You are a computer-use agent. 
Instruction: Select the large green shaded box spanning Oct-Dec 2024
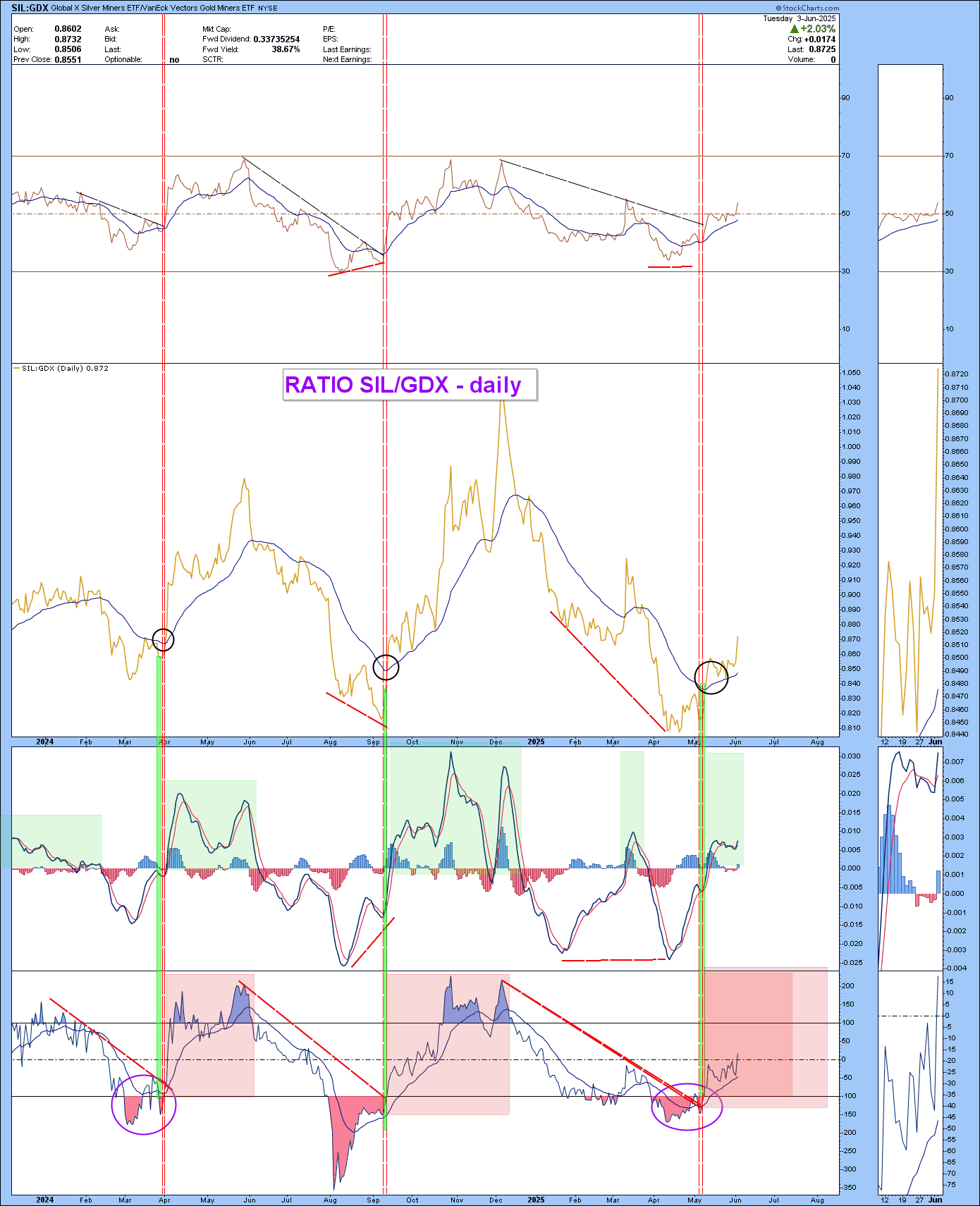455,811
